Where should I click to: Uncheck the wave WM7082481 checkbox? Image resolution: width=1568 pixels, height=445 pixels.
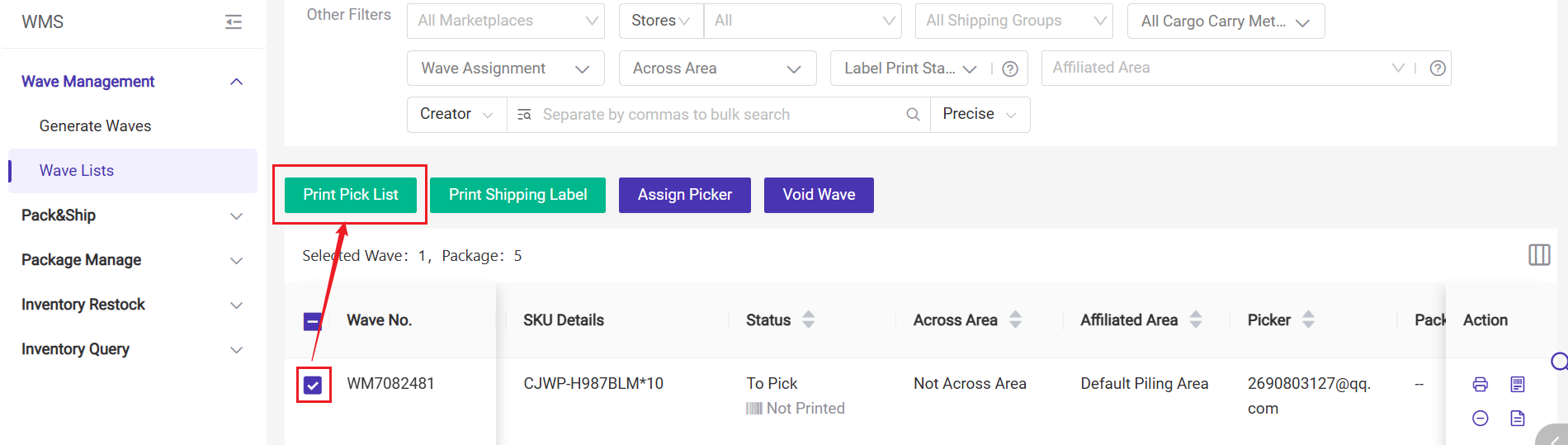(313, 385)
